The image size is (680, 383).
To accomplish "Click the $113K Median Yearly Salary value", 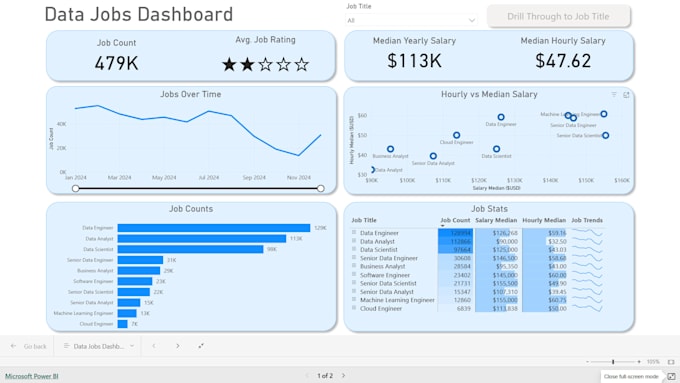I will point(414,61).
